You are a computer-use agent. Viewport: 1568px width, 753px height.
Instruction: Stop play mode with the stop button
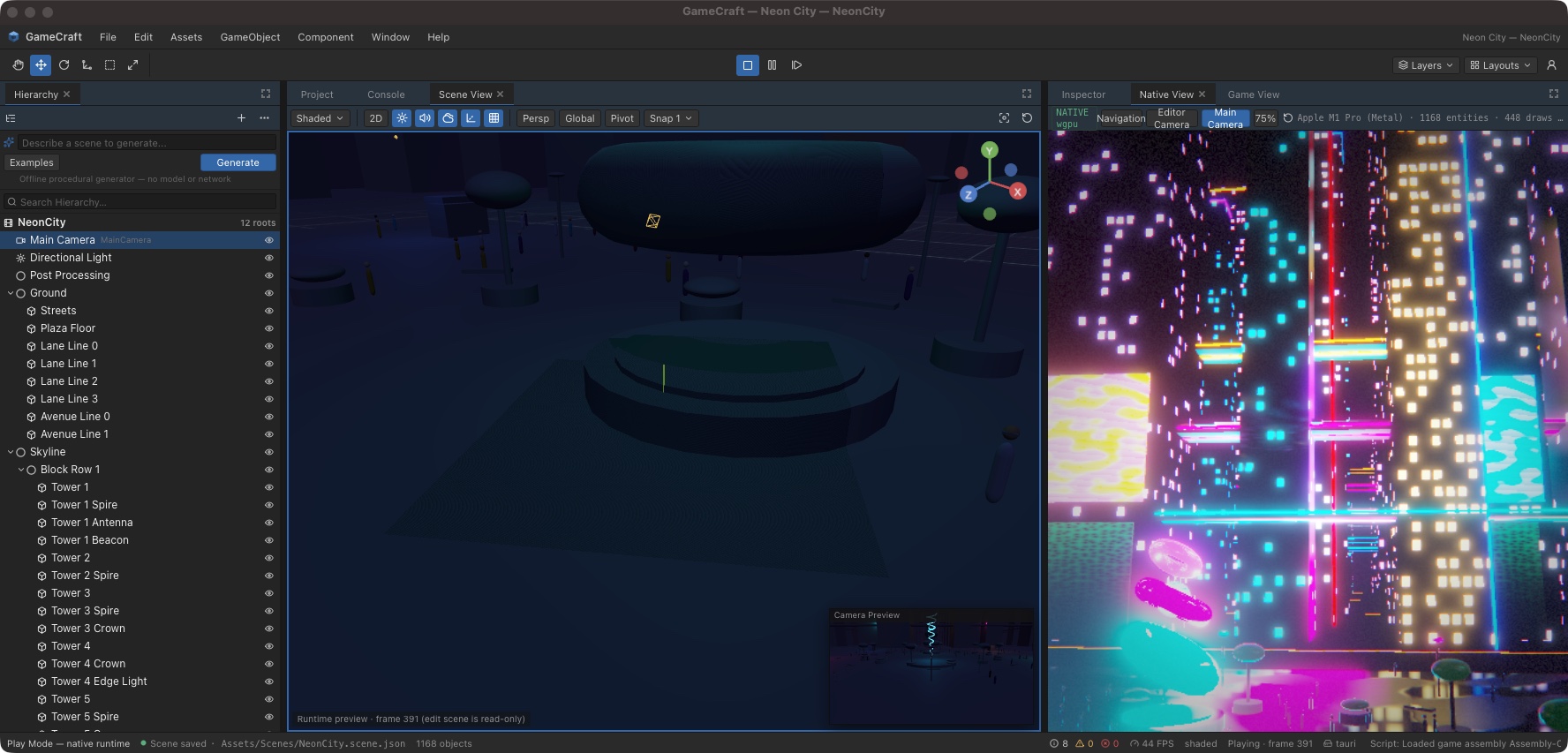pyautogui.click(x=747, y=65)
